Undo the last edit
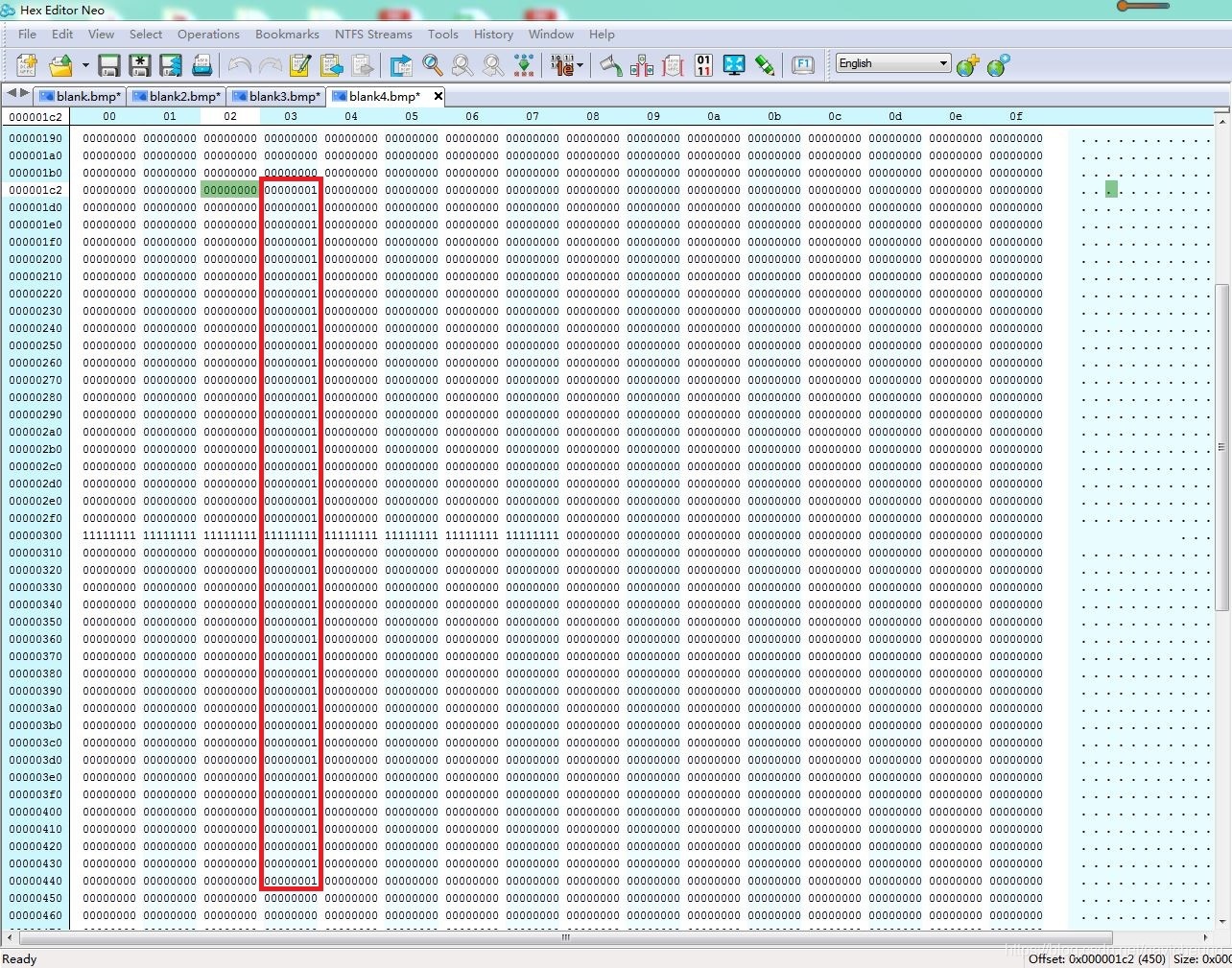 (240, 65)
